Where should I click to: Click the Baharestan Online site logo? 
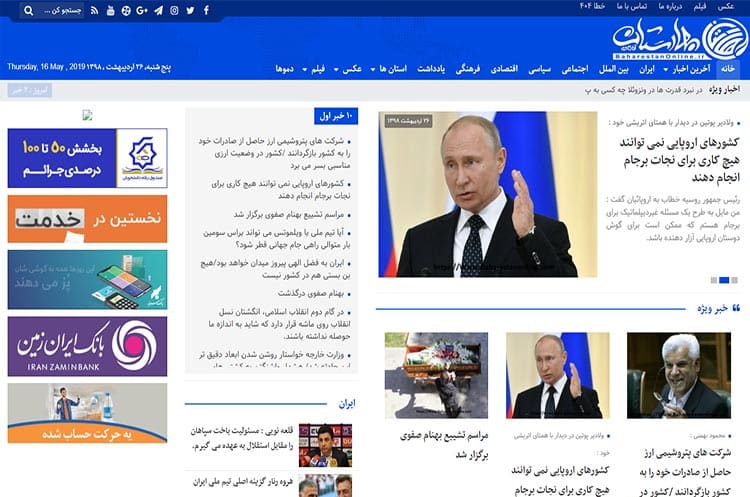(x=680, y=39)
